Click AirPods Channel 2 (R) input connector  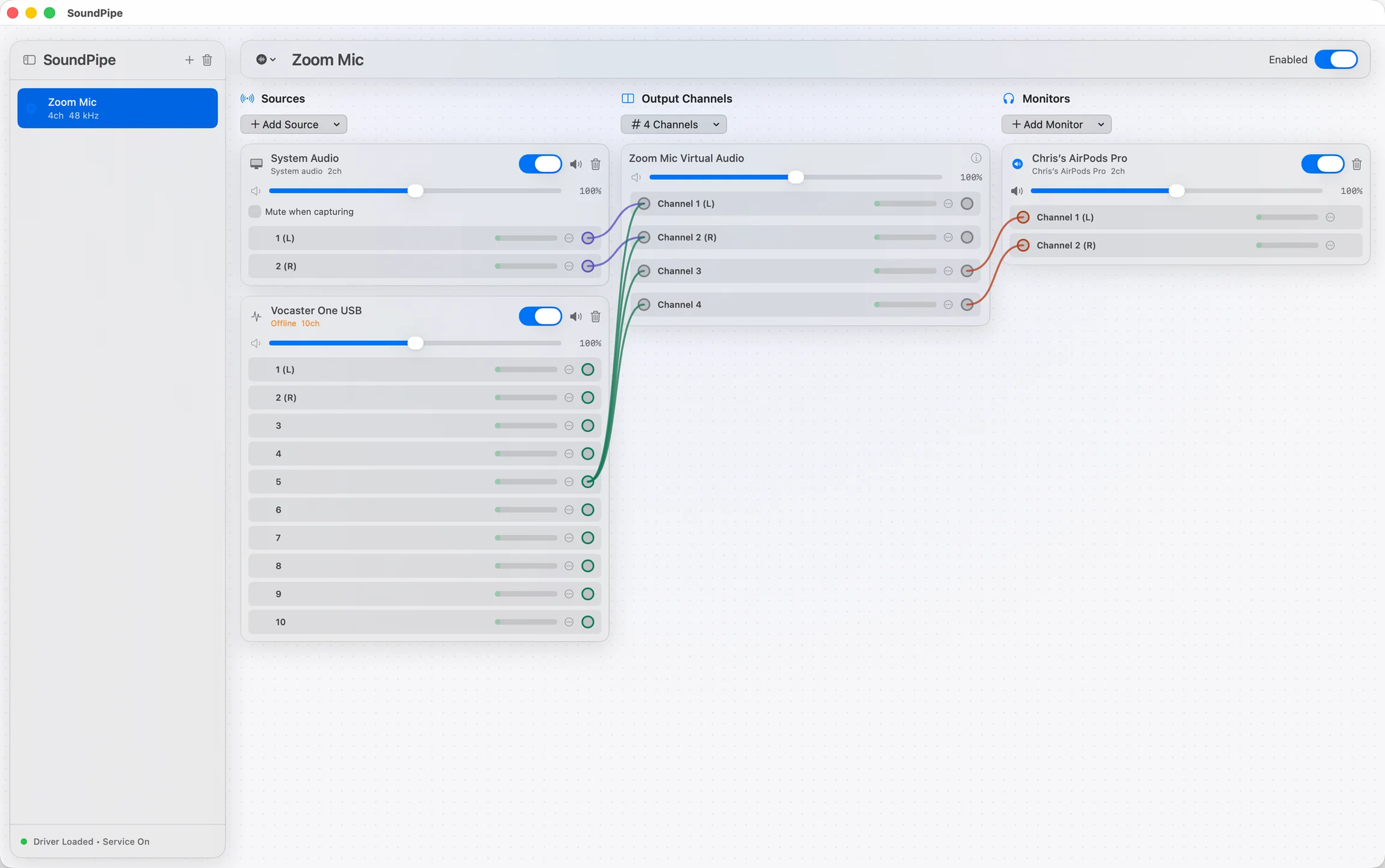tap(1023, 245)
